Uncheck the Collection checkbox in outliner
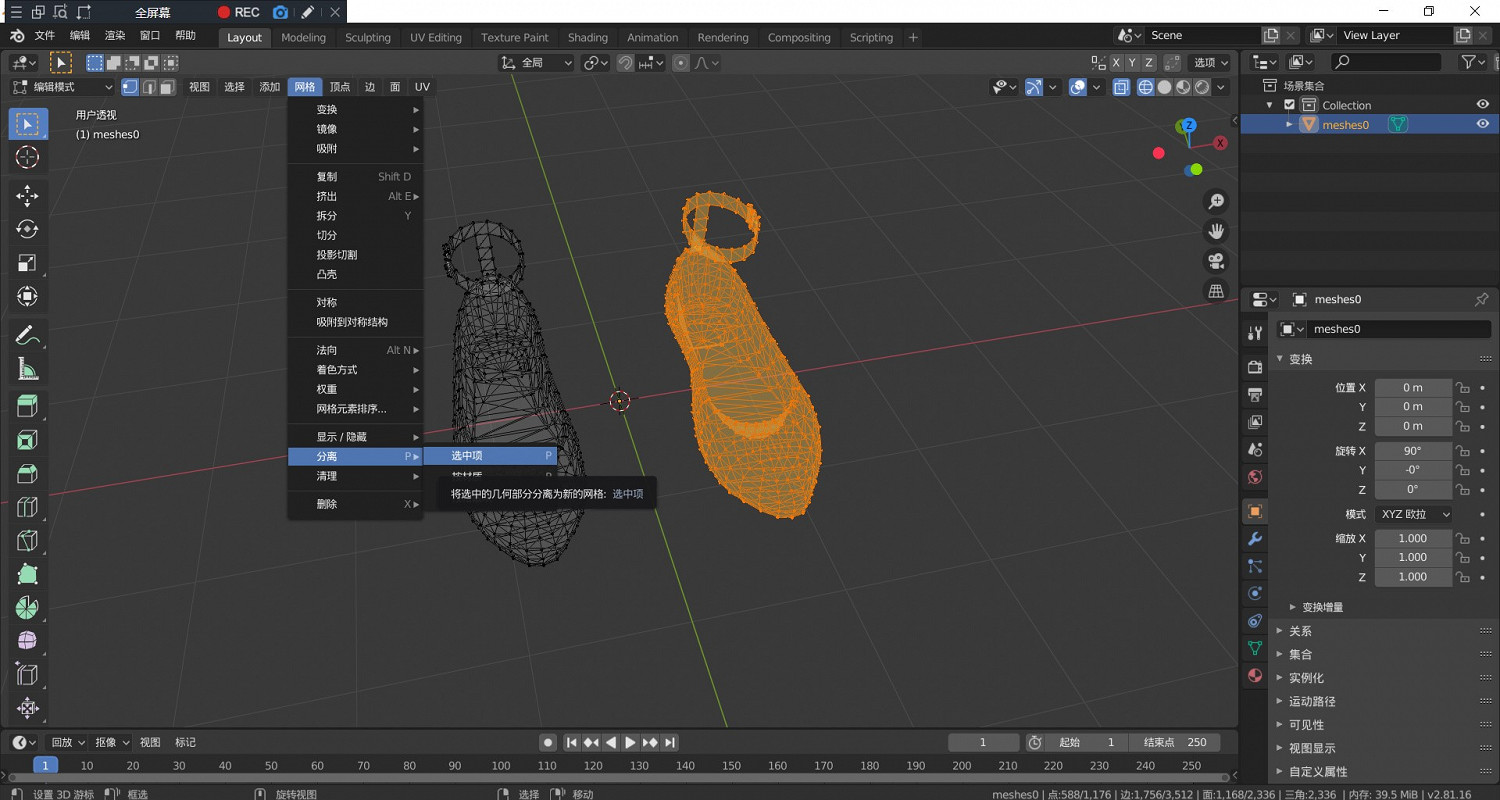The image size is (1500, 800). coord(1290,105)
